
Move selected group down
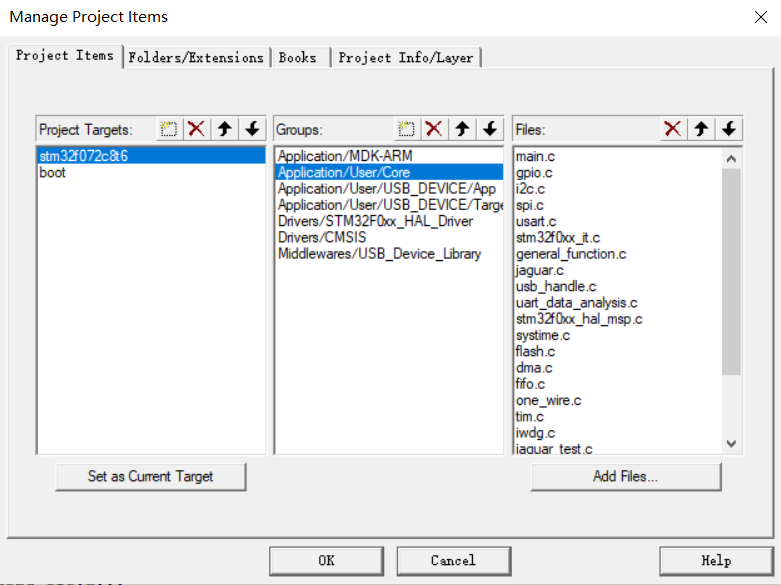click(x=490, y=130)
